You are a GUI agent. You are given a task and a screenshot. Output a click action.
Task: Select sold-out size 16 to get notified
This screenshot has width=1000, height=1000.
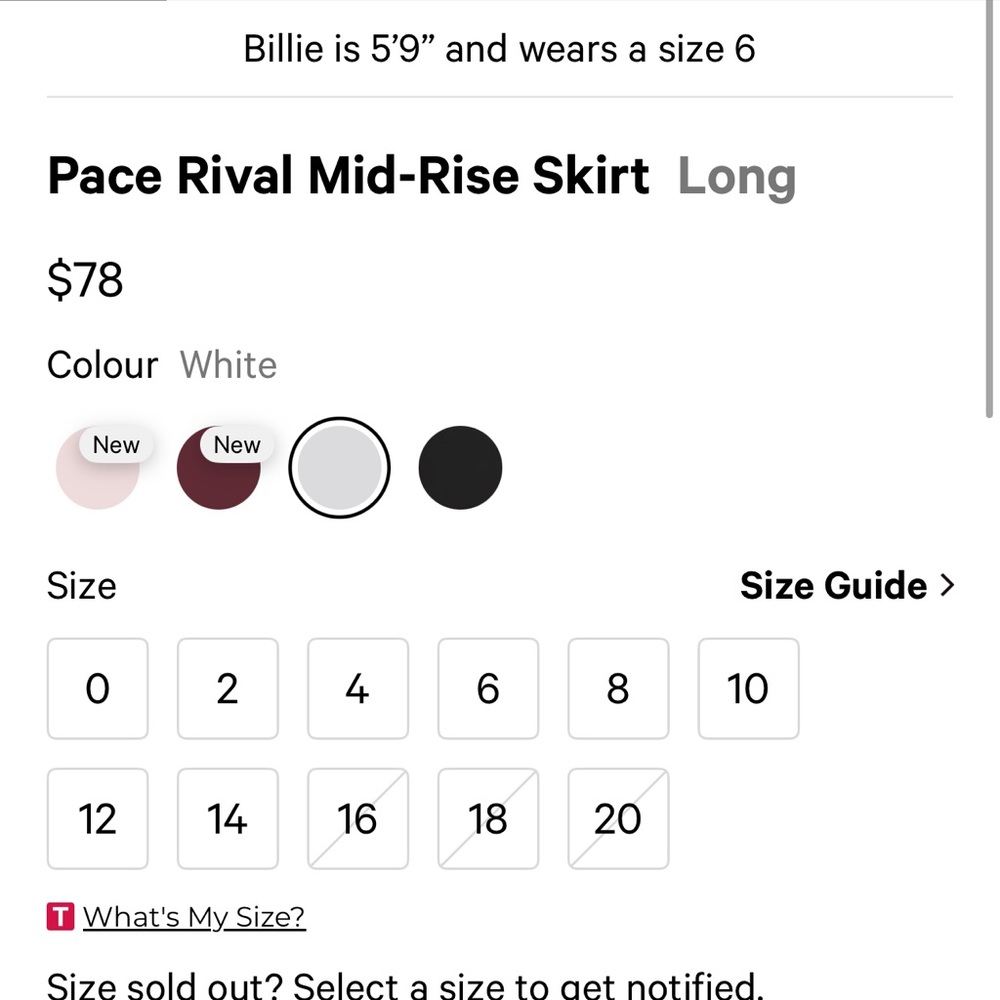pos(357,819)
